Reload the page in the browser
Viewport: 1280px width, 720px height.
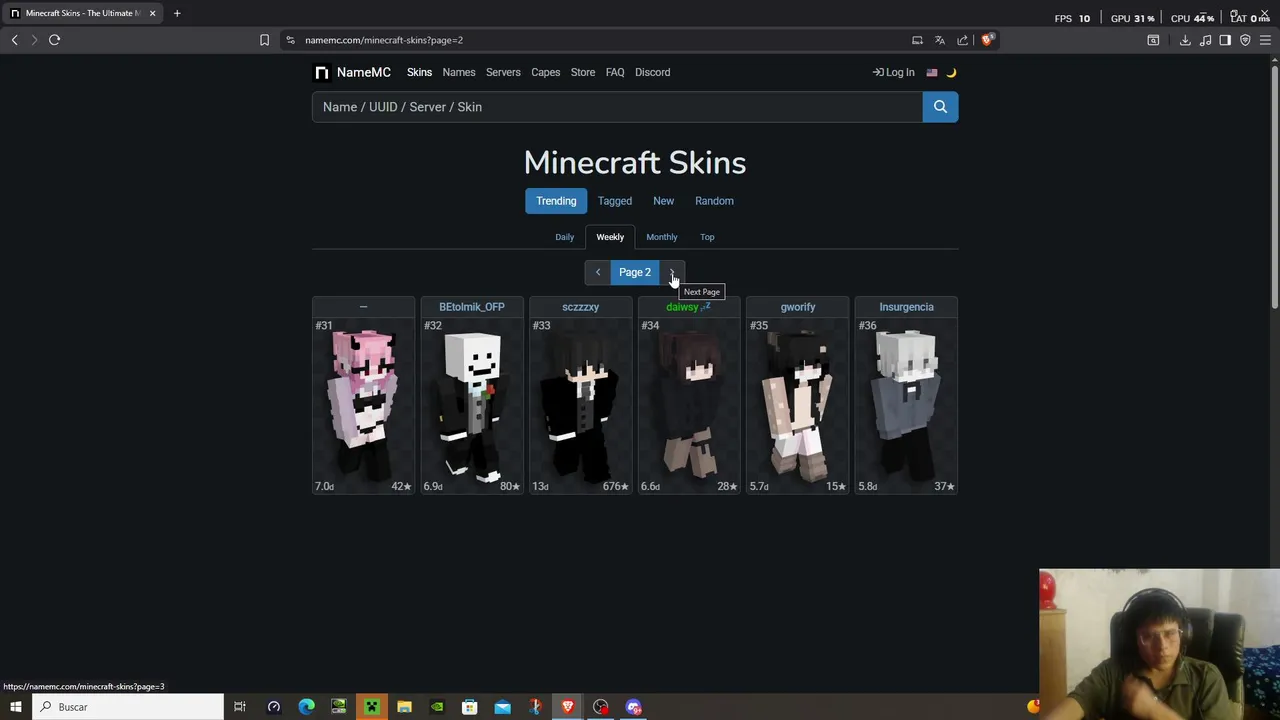(55, 40)
